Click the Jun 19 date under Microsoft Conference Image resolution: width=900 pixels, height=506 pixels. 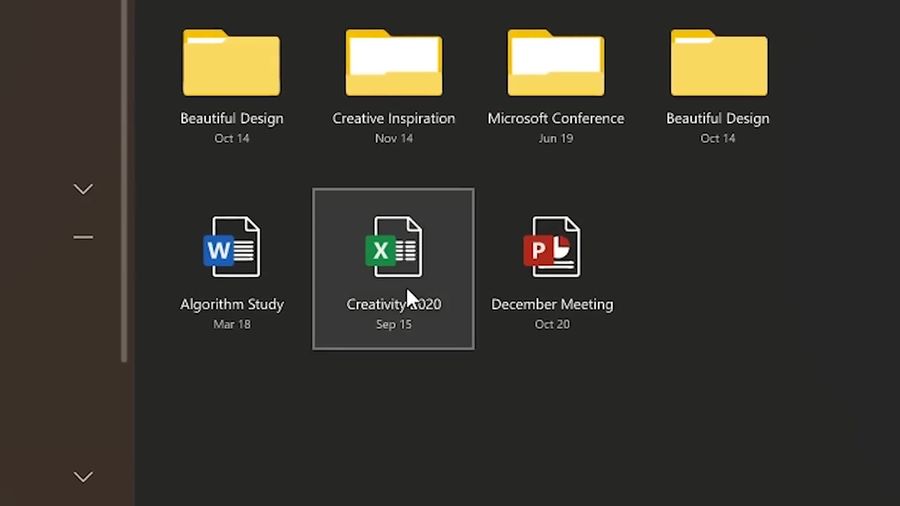point(556,138)
